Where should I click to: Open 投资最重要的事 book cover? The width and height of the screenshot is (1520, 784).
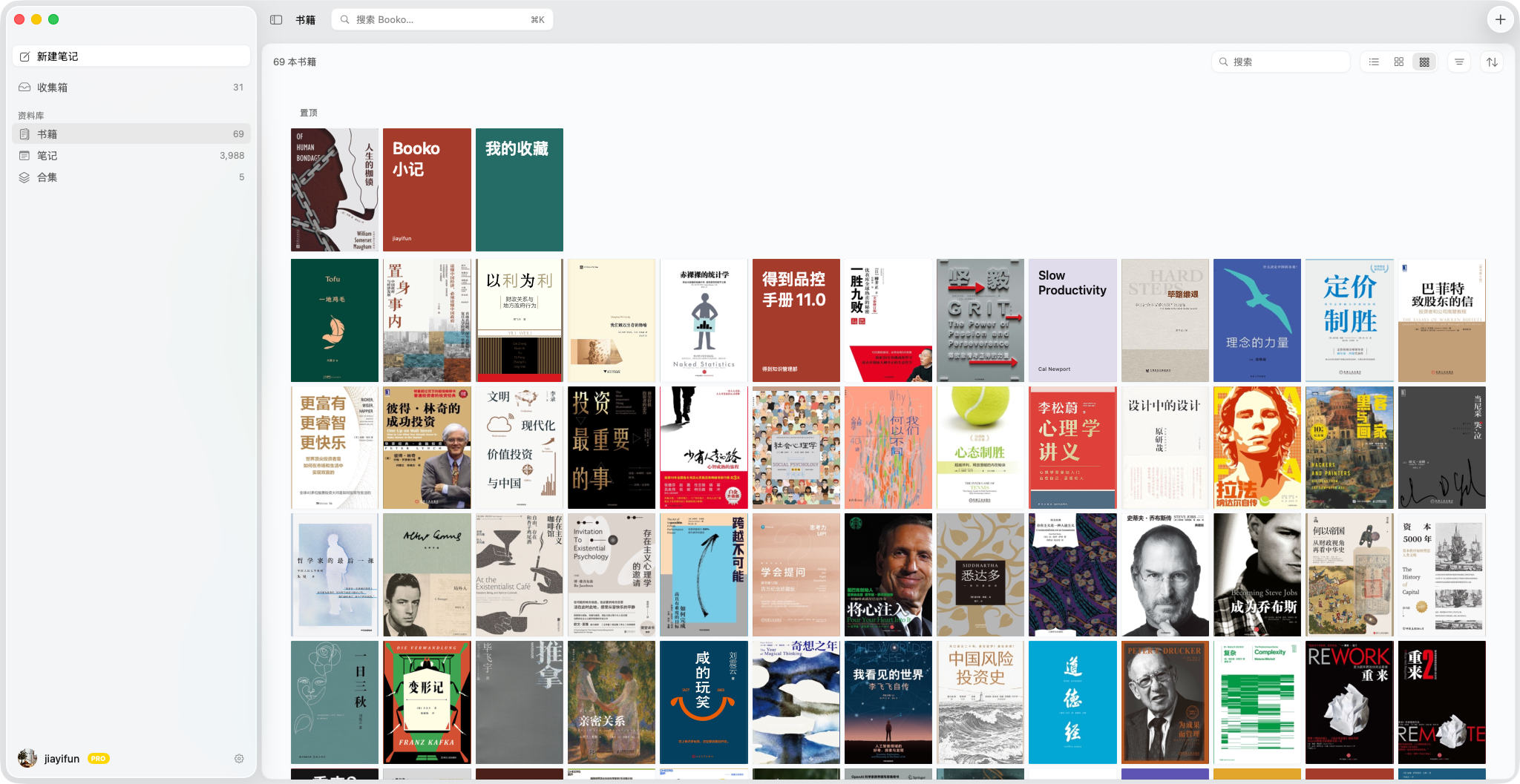[612, 448]
